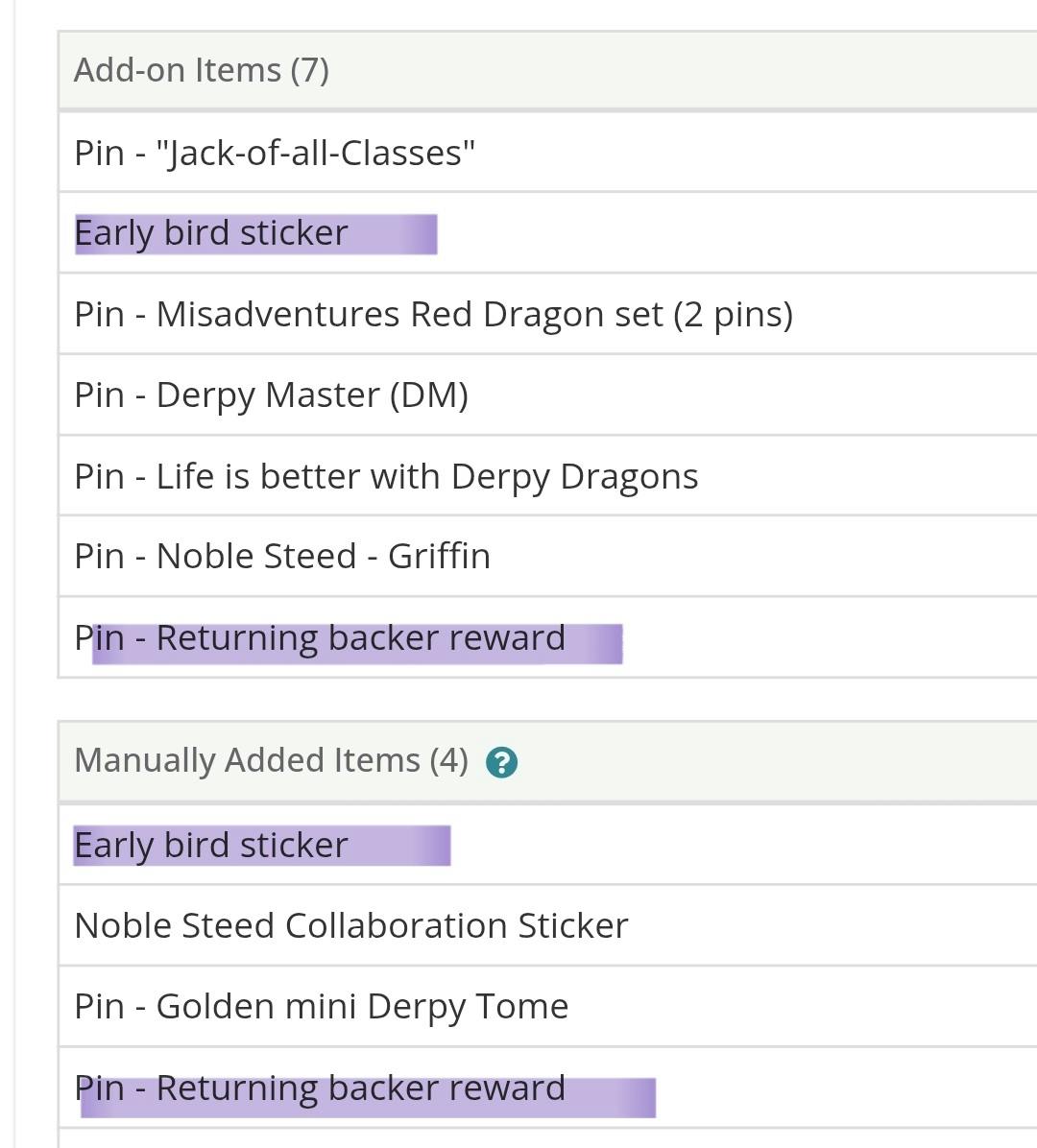Click the (7) count in Add-on header

pos(310,70)
